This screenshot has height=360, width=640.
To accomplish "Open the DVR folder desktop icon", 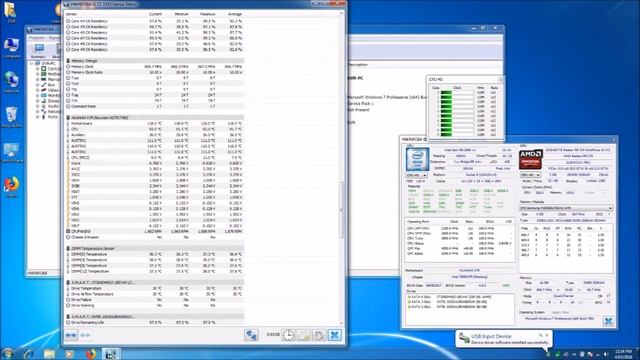I will click(x=10, y=11).
